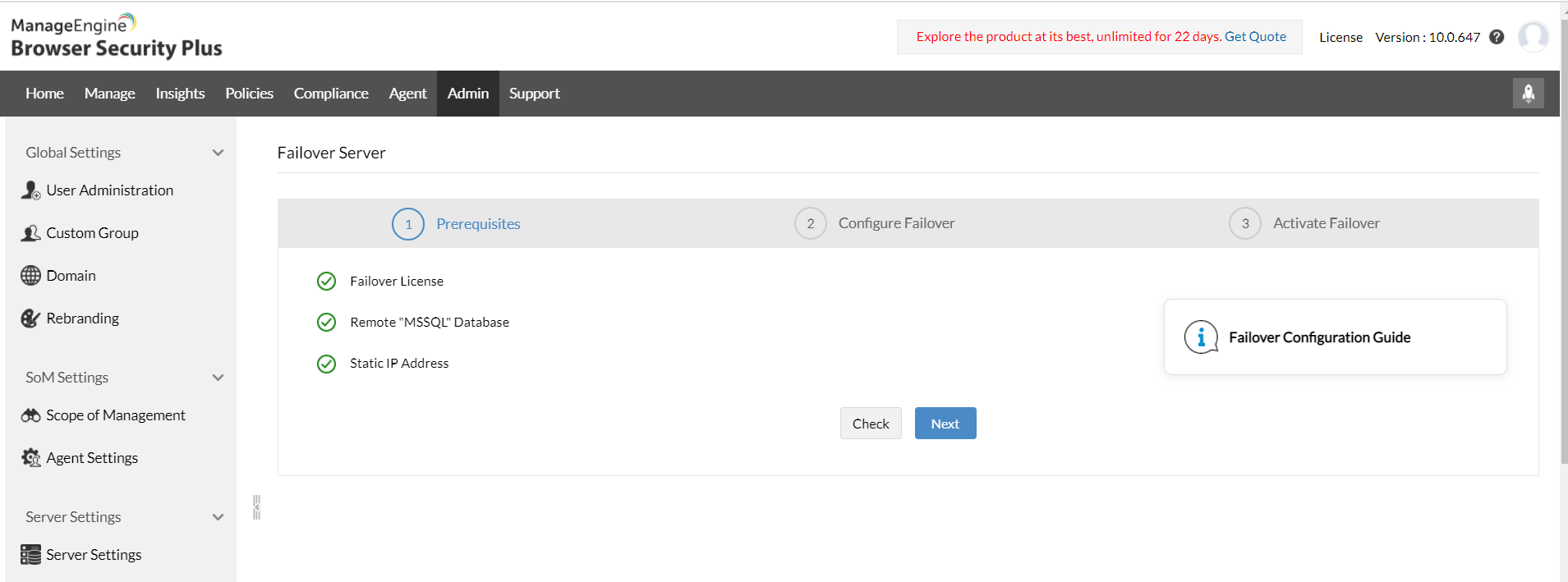This screenshot has width=1568, height=582.
Task: Click the Domain globe icon
Action: [x=30, y=276]
